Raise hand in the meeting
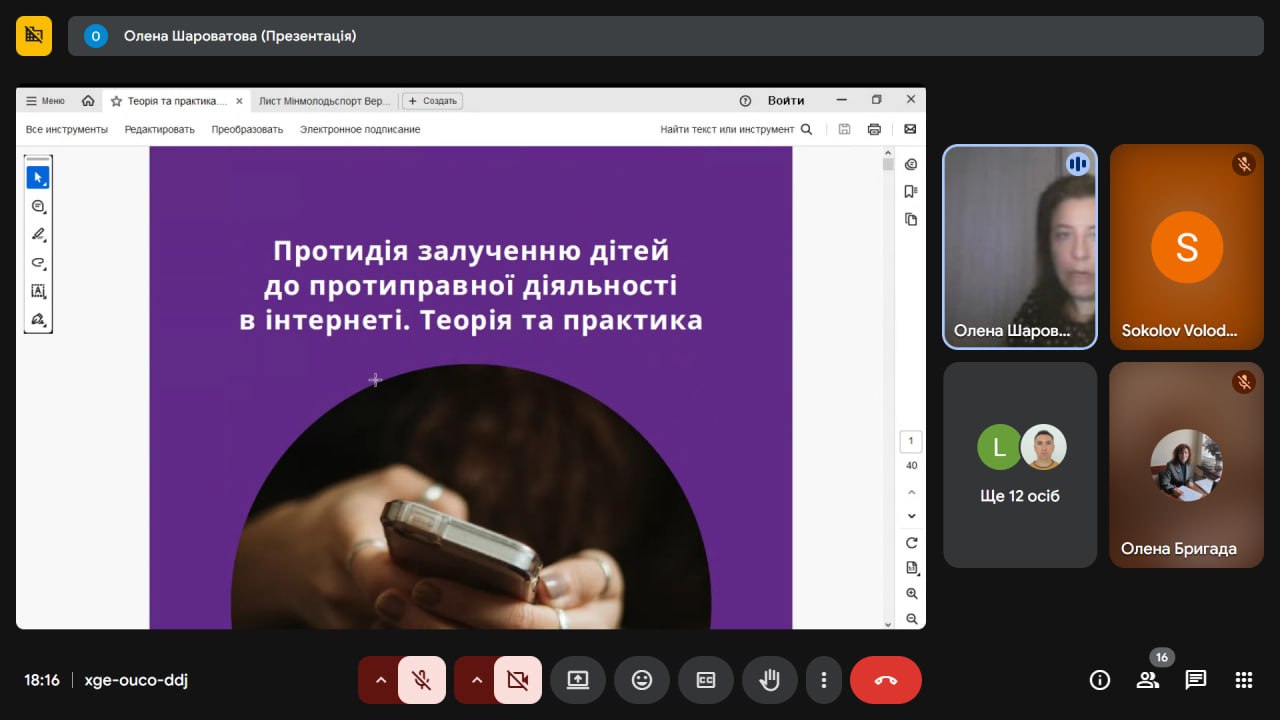This screenshot has width=1280, height=720. click(770, 680)
